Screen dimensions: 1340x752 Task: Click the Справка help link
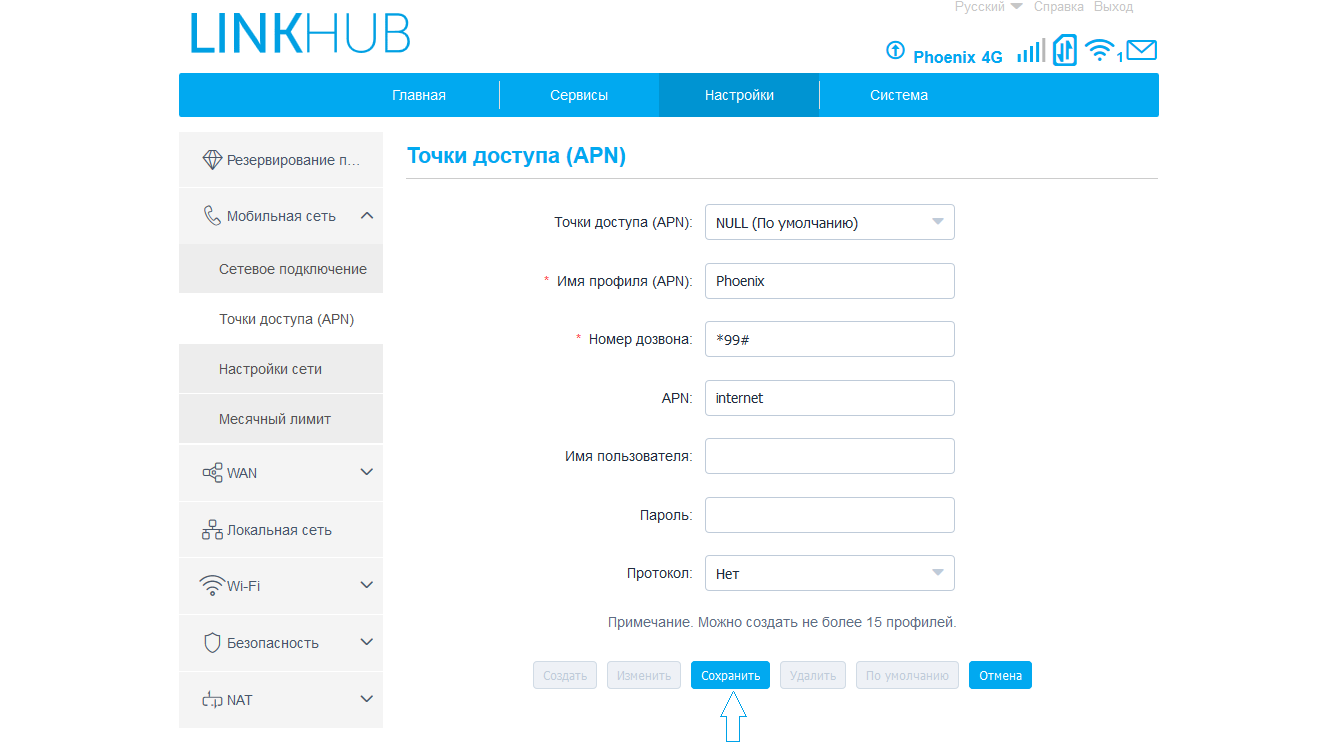(x=1059, y=7)
